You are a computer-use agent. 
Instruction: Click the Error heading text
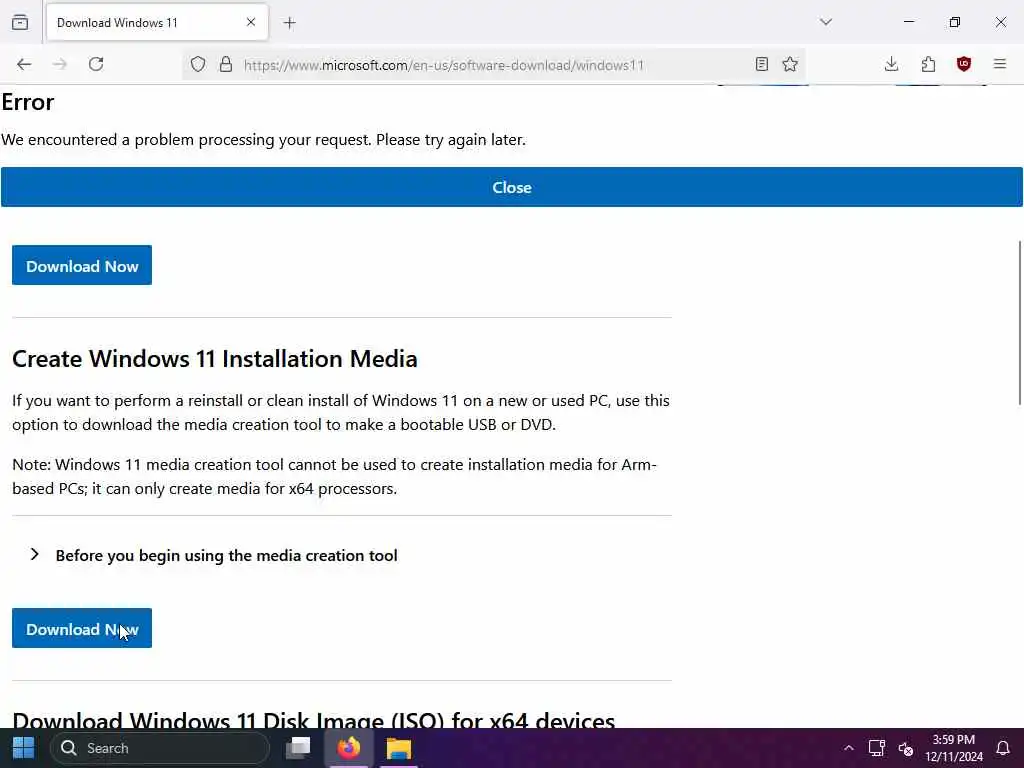[27, 102]
